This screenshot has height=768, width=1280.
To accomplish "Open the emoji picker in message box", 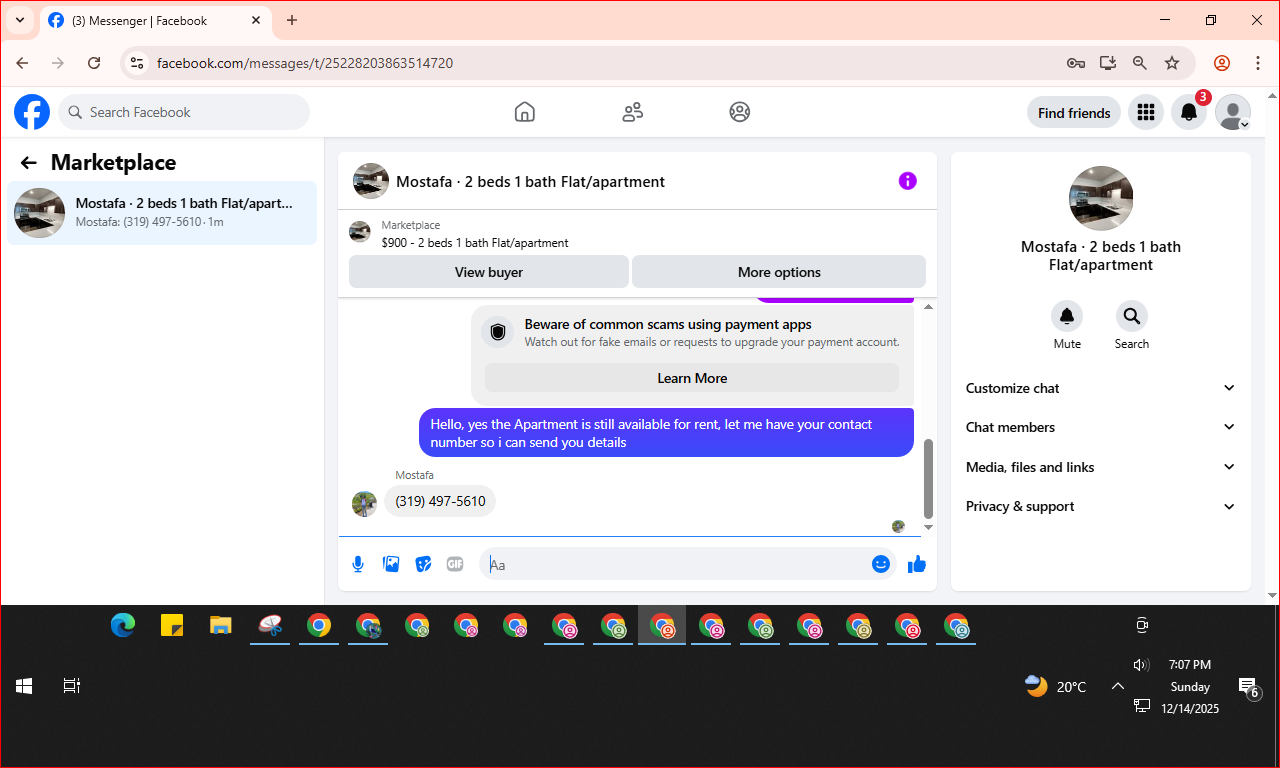I will point(881,564).
